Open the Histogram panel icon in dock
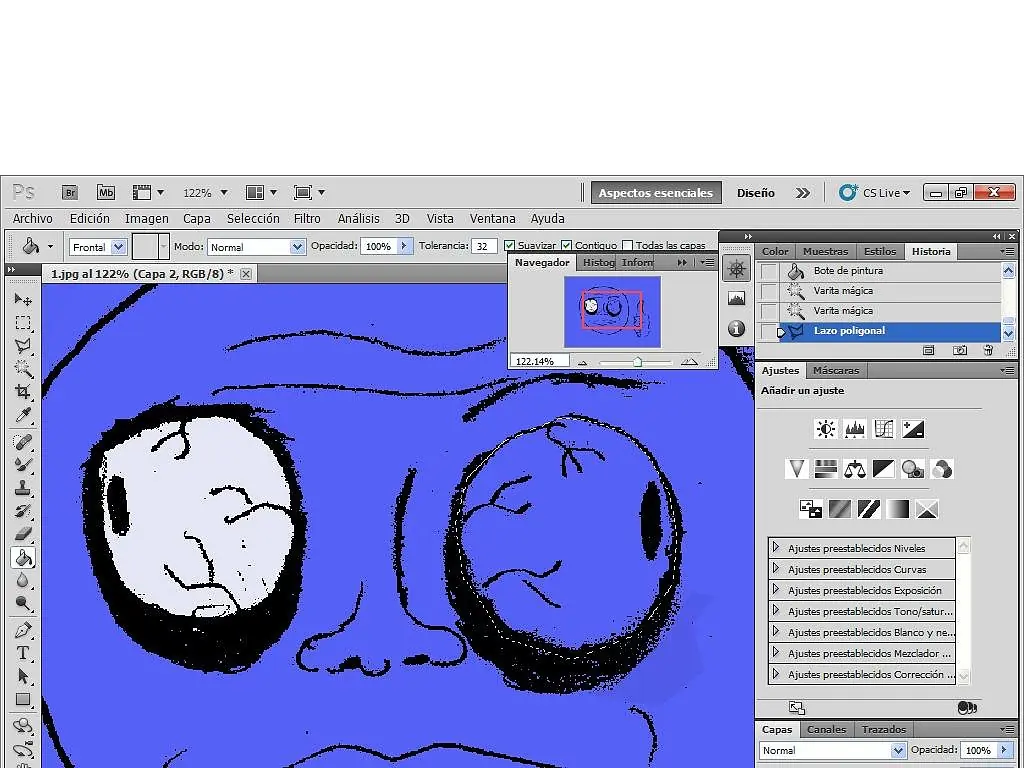This screenshot has height=768, width=1024. [736, 299]
